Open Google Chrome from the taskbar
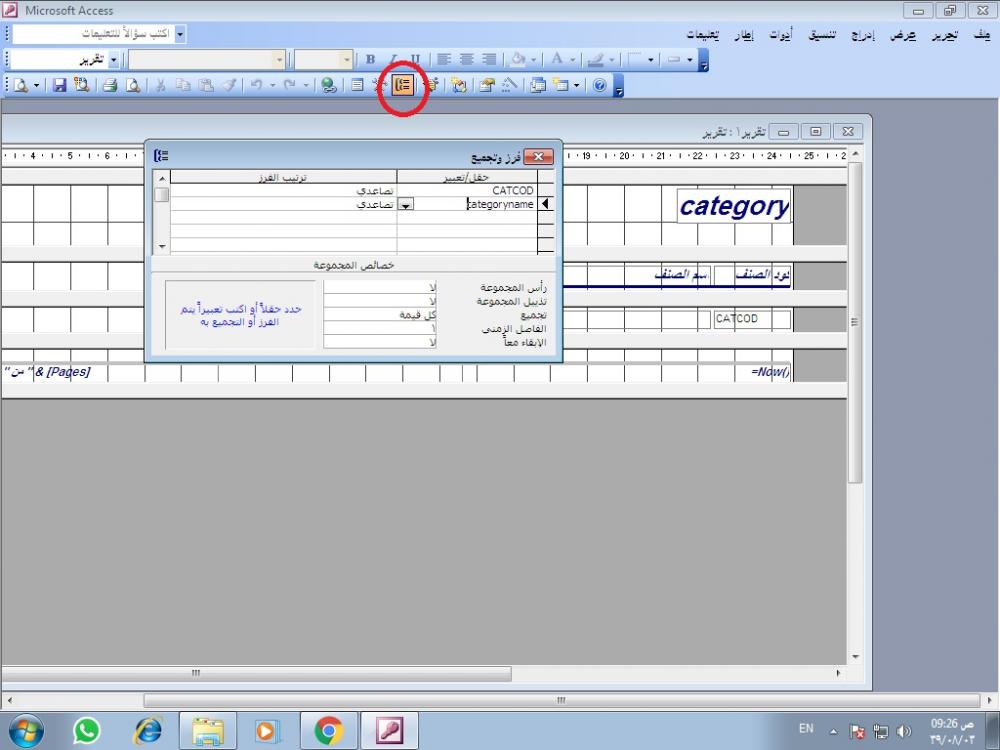1000x750 pixels. (x=328, y=730)
